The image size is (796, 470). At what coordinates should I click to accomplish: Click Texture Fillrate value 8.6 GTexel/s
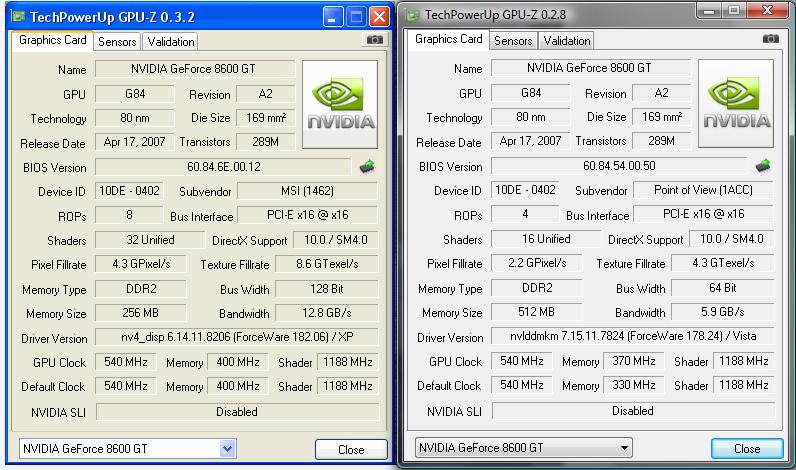(x=326, y=264)
